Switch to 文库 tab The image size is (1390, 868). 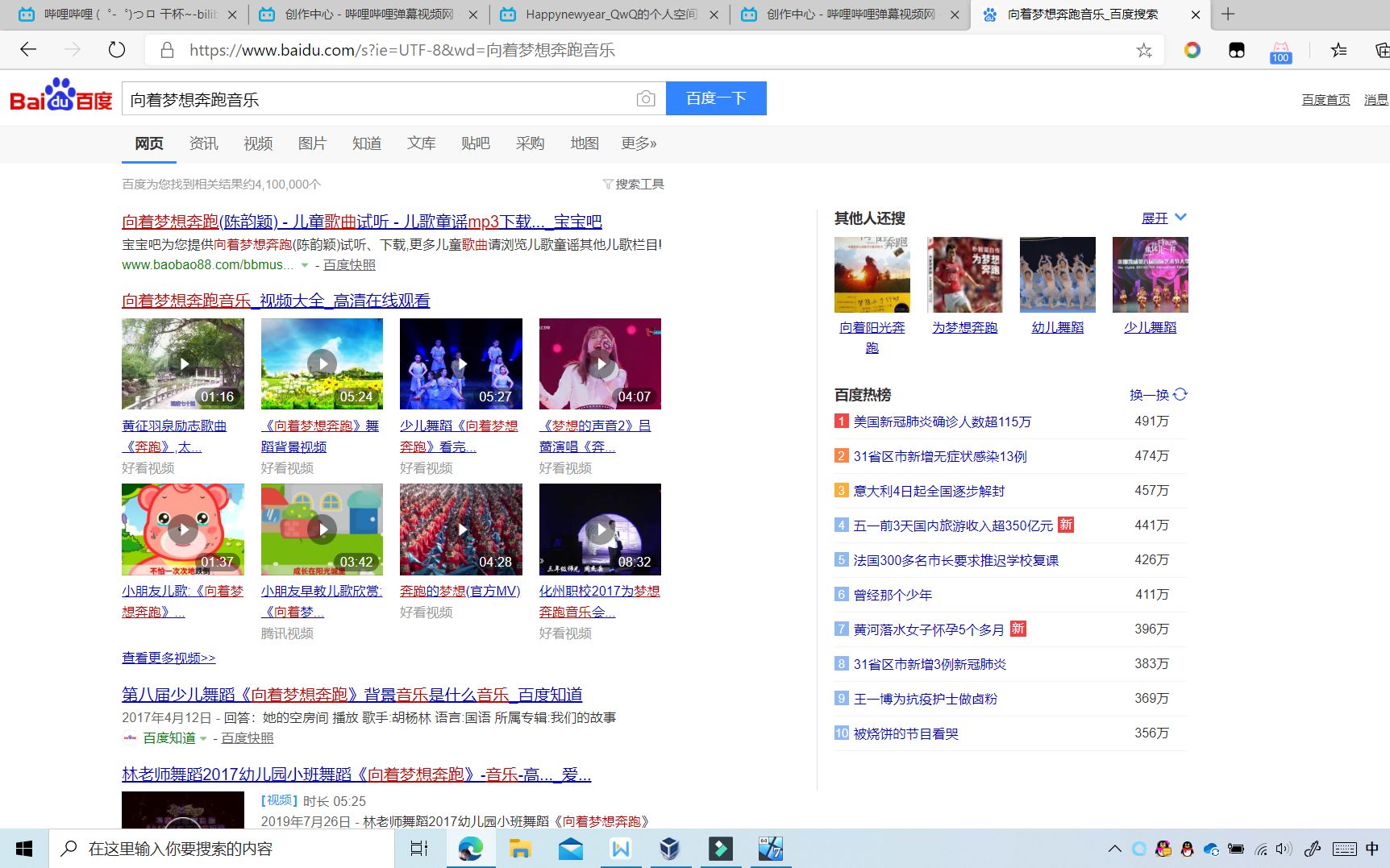[x=421, y=143]
